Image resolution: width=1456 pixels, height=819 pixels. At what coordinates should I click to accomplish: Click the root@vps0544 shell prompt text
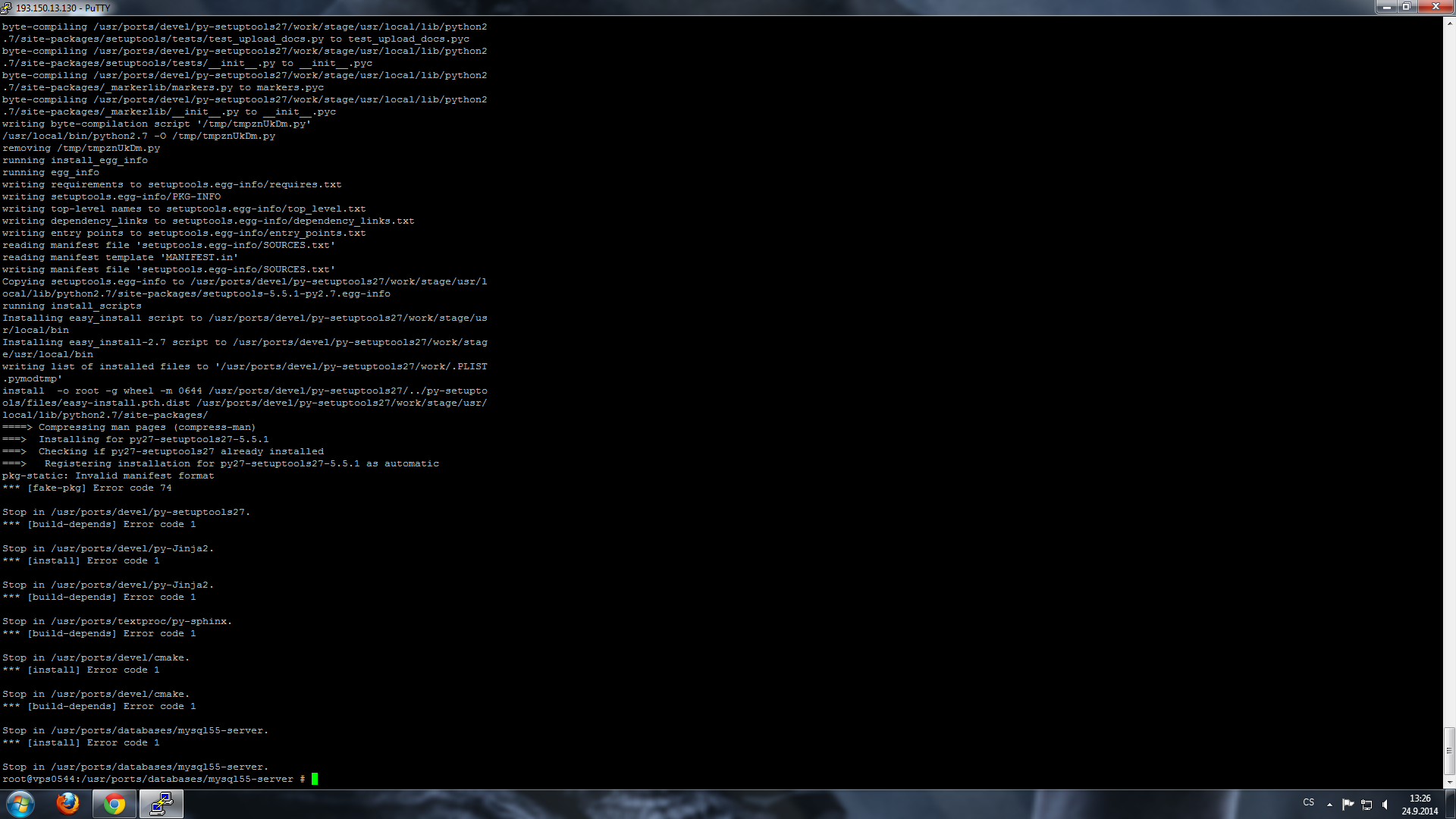[153, 779]
